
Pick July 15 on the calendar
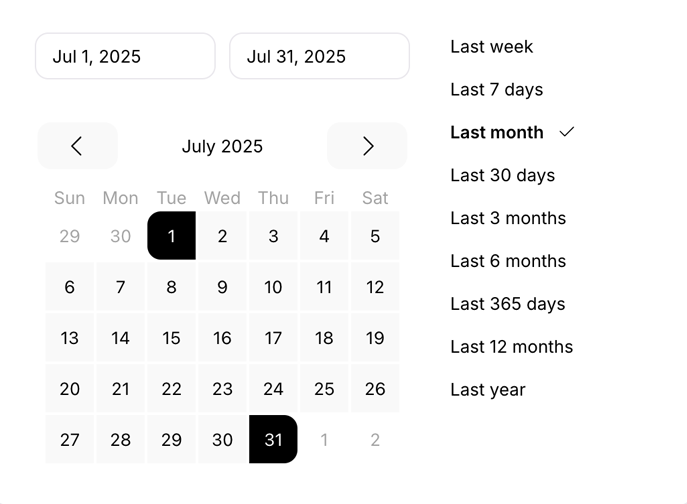[171, 338]
